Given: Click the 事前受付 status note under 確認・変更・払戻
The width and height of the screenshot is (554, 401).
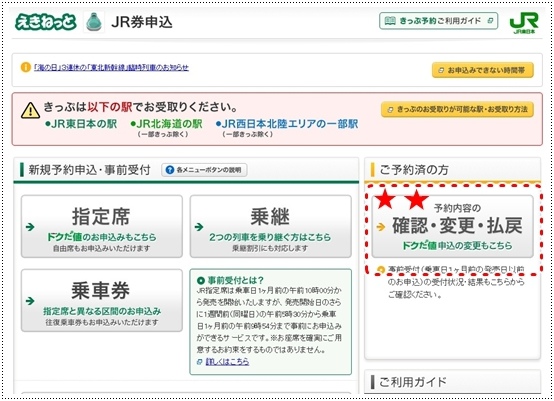Looking at the screenshot, I should click(456, 282).
